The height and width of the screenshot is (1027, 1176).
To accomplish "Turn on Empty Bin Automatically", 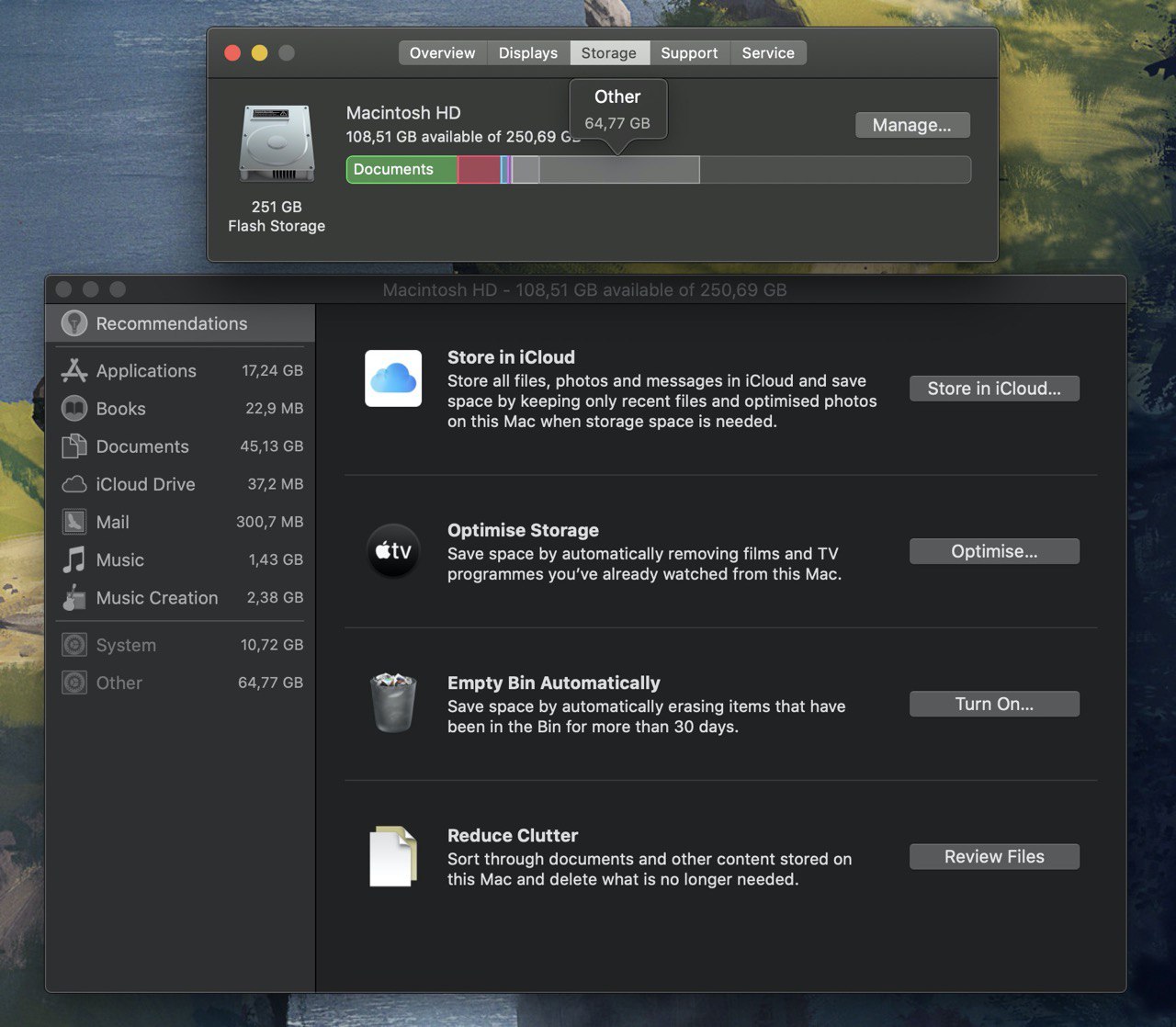I will tap(994, 704).
